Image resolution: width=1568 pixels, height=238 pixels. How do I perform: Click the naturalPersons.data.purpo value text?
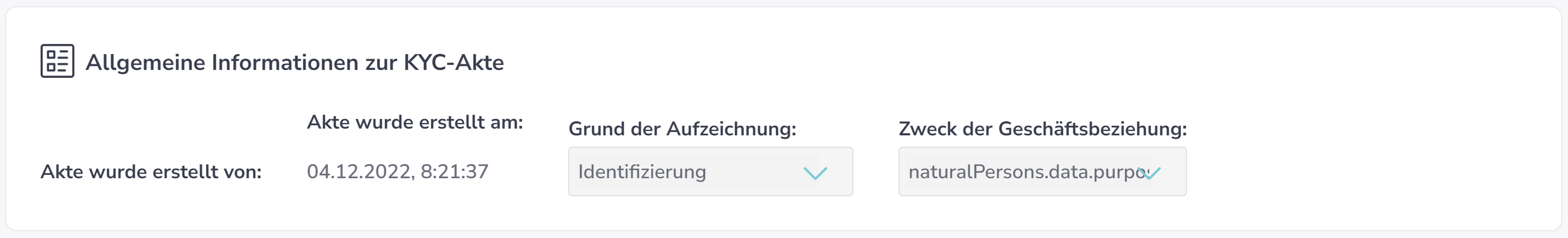pyautogui.click(x=1027, y=172)
